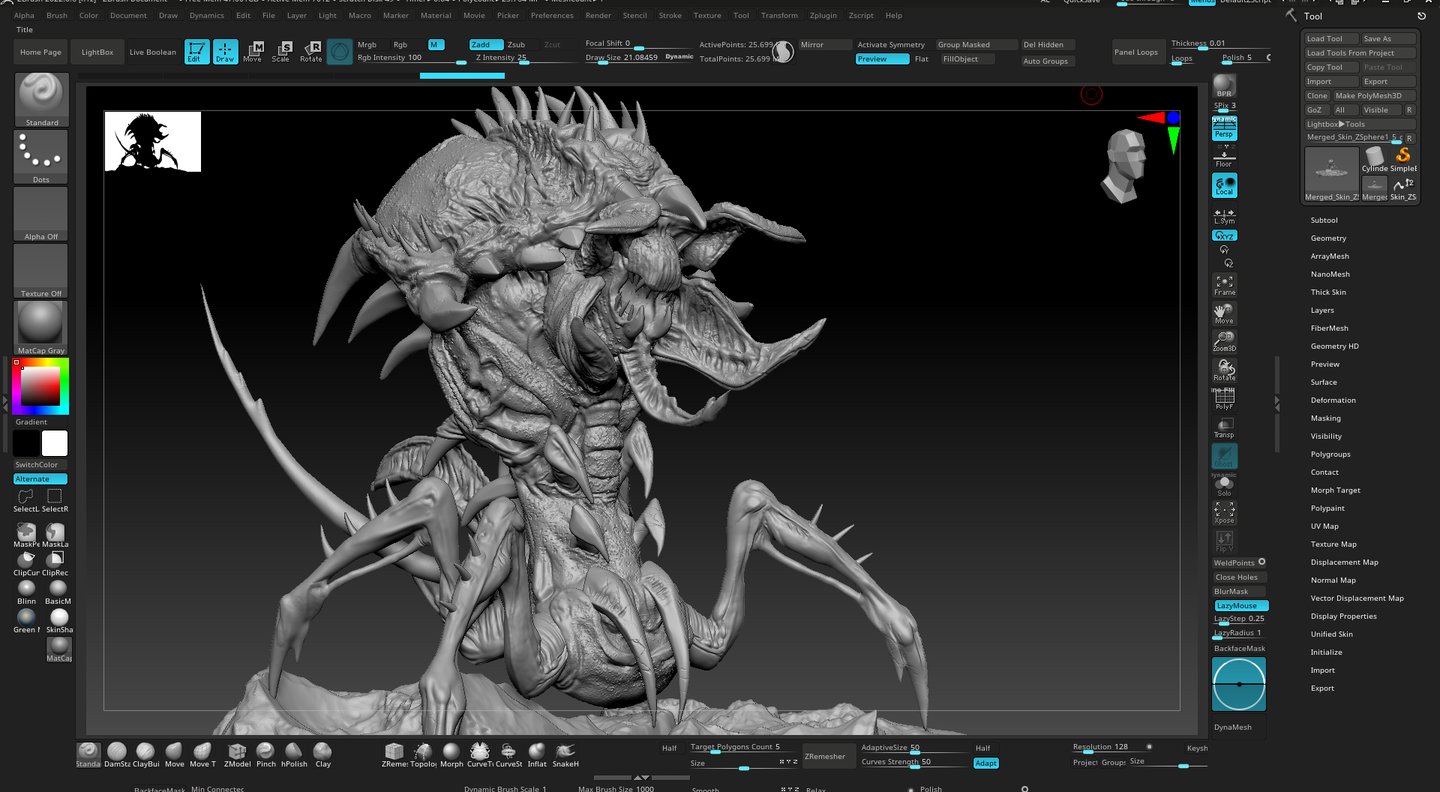Click the Transp transparency icon
Image resolution: width=1440 pixels, height=792 pixels.
click(1224, 427)
